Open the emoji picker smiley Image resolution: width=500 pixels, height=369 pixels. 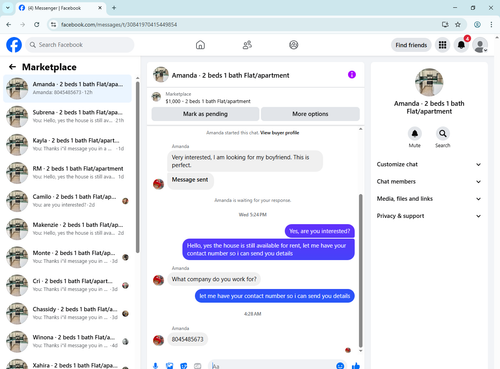click(x=340, y=366)
